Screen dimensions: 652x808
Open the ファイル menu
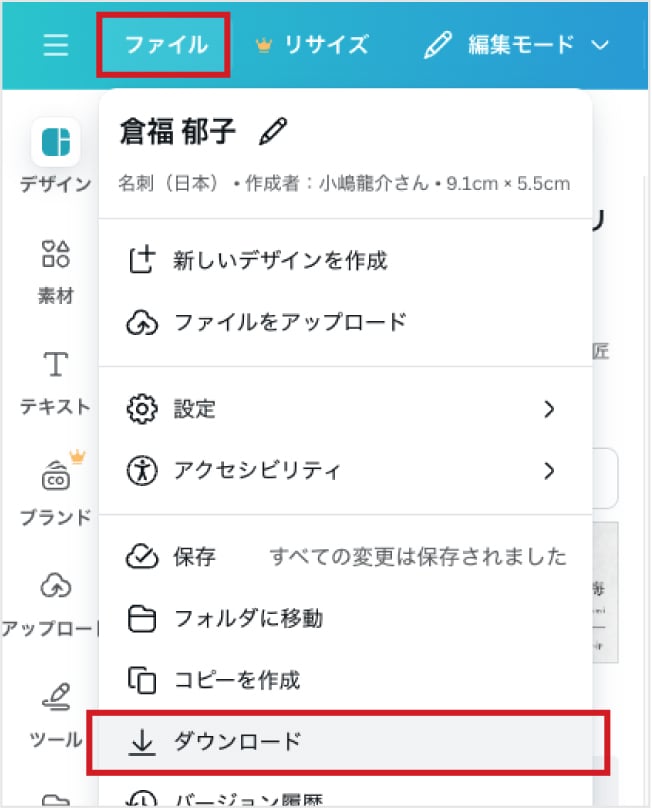(165, 45)
